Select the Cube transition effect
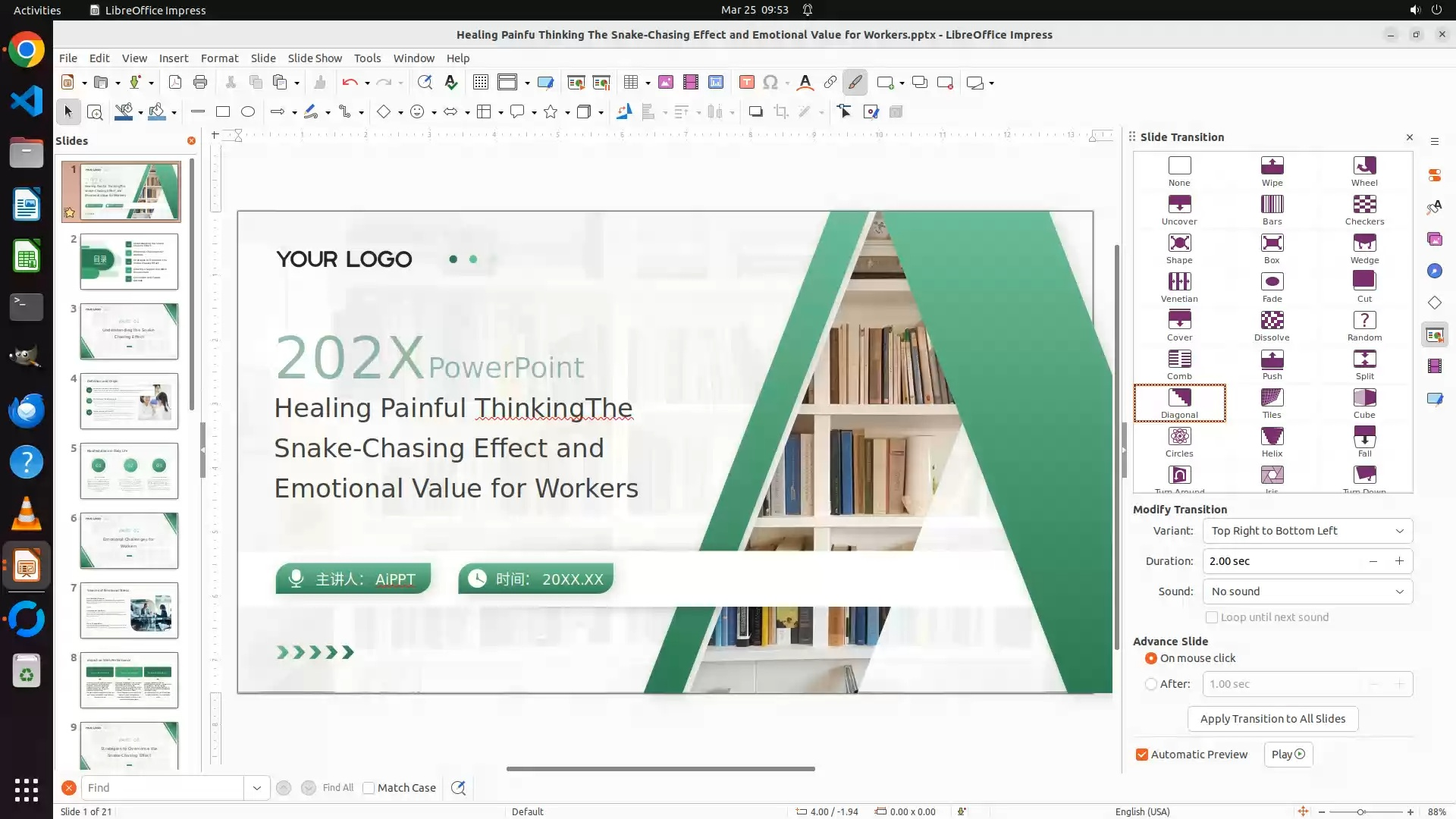This screenshot has height=819, width=1456. point(1363,398)
